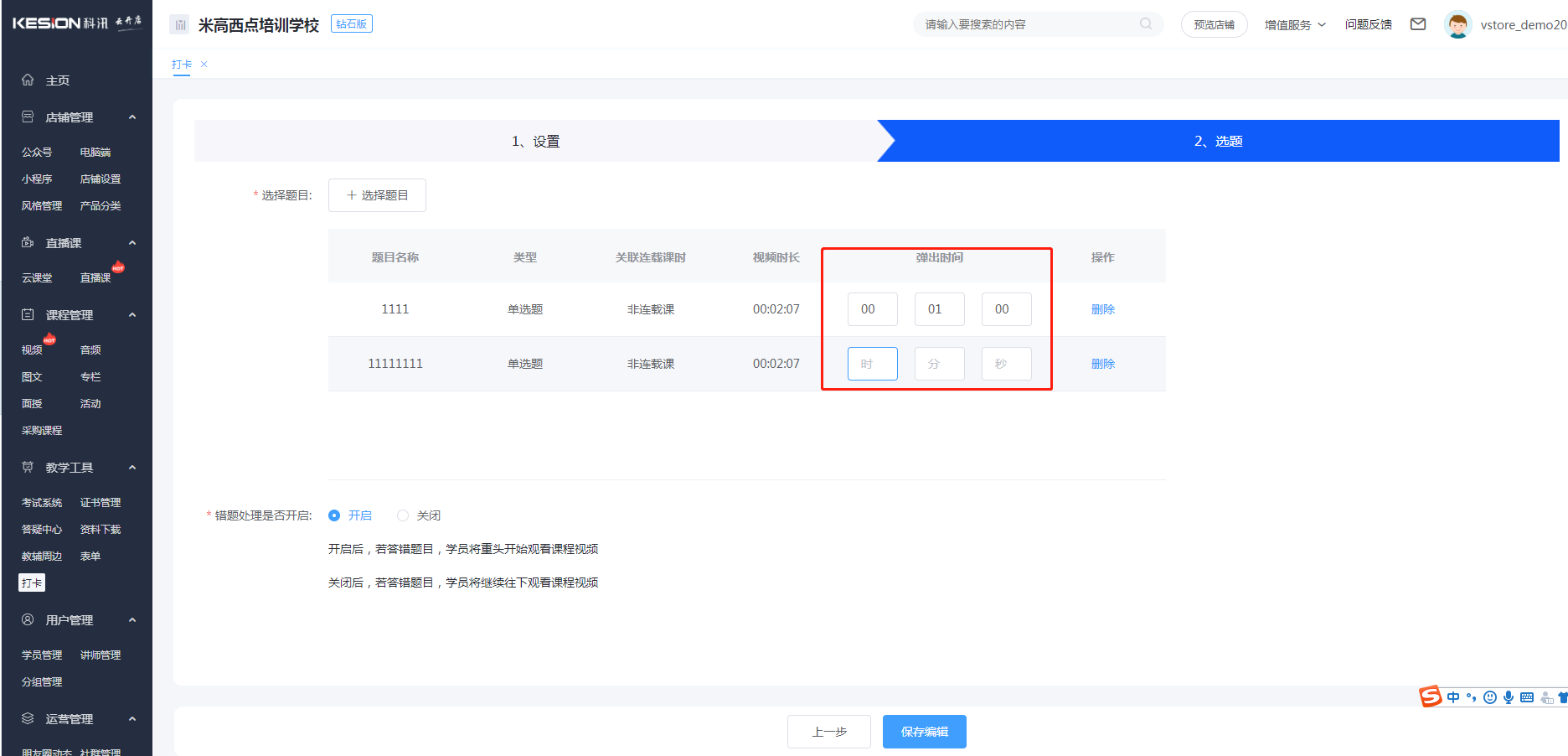
Task: Go to step 1、设置
Action: pyautogui.click(x=535, y=142)
